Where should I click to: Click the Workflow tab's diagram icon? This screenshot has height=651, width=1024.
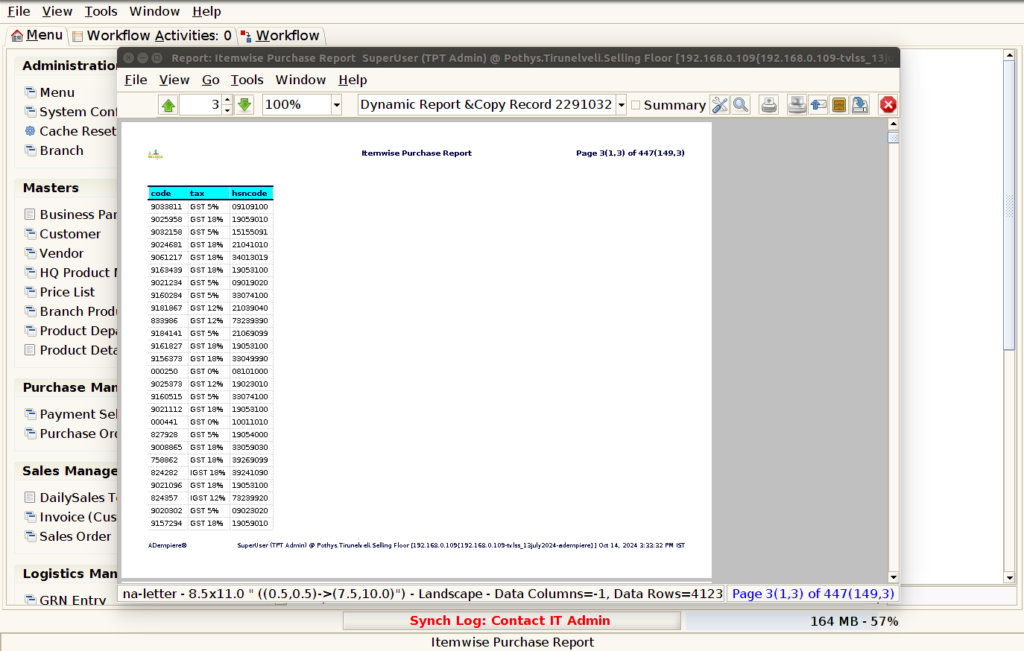[246, 36]
